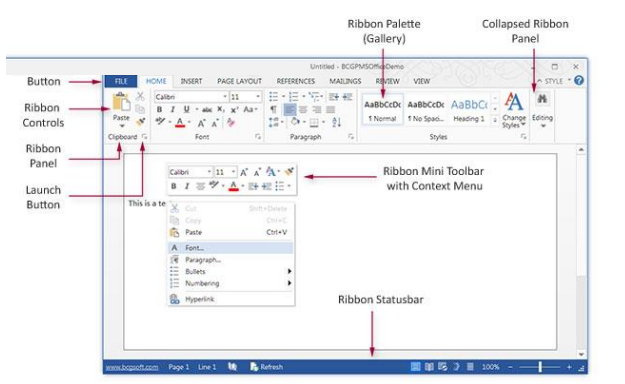Toggle Underline in the ribbon Font panel
Viewport: 625px width, 384px height.
click(186, 109)
